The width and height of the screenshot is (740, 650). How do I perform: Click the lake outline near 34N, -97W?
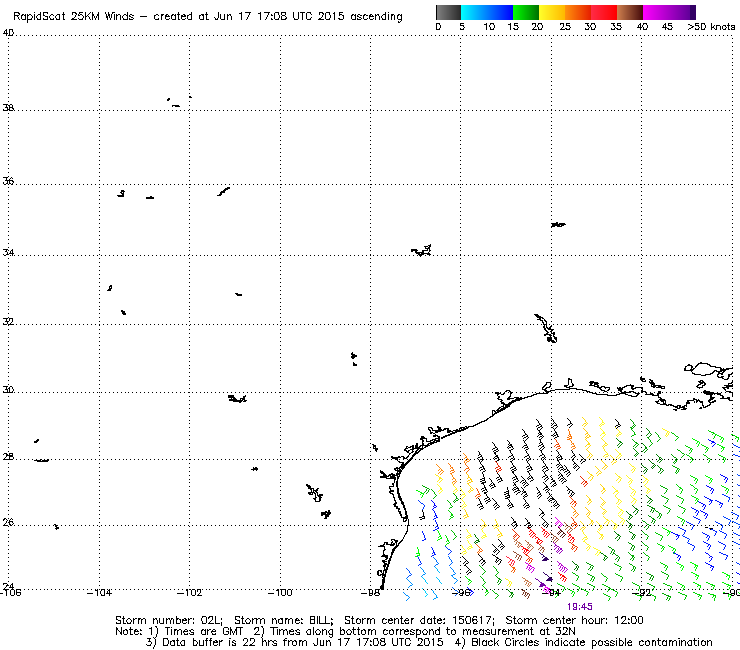(421, 250)
